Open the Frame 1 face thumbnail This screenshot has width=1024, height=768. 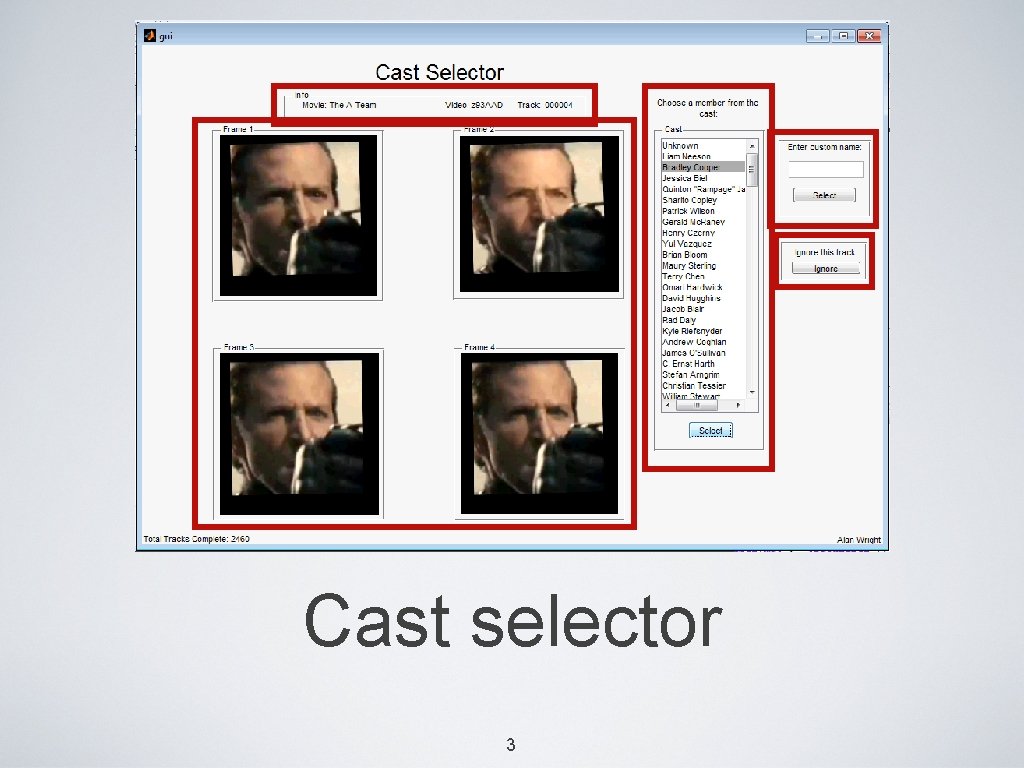[x=298, y=216]
